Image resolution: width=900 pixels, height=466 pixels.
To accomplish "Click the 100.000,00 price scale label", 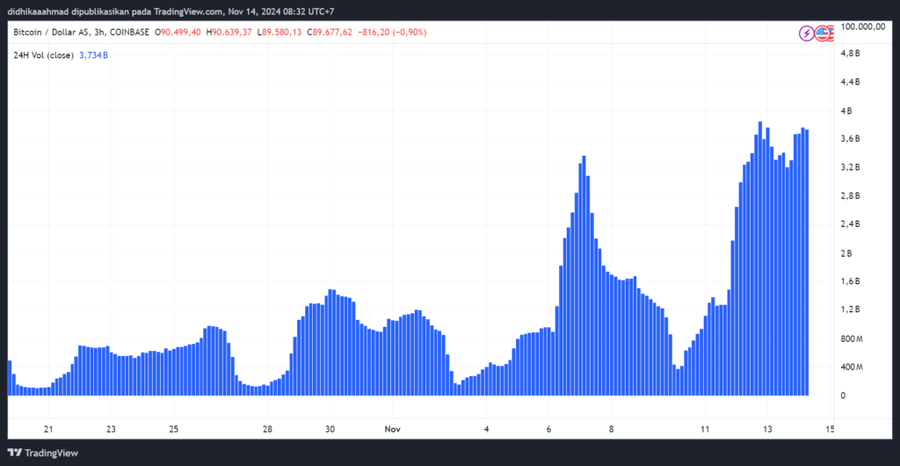I will pos(863,27).
